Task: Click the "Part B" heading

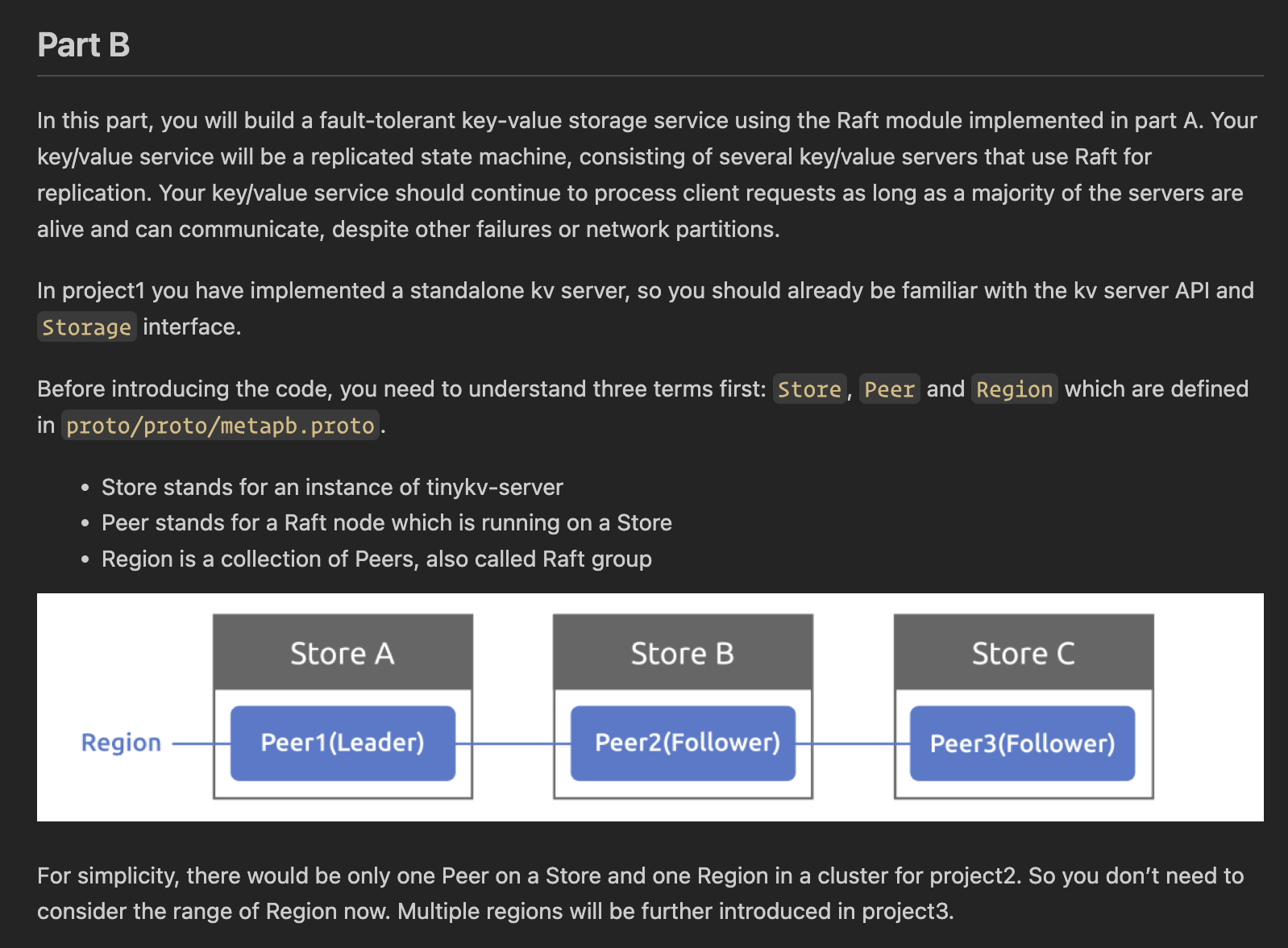Action: click(84, 45)
